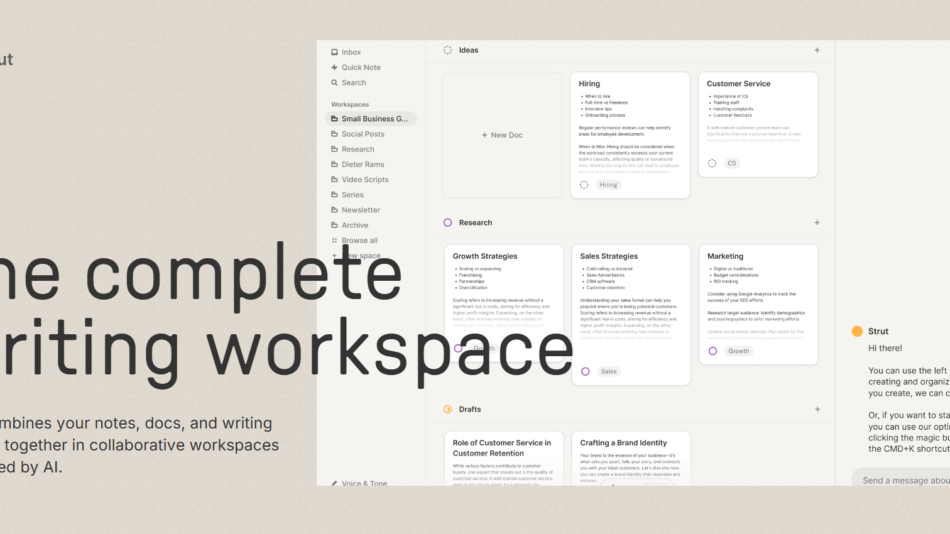This screenshot has width=950, height=534.
Task: Click plus icon in the Ideas section header
Action: point(817,50)
